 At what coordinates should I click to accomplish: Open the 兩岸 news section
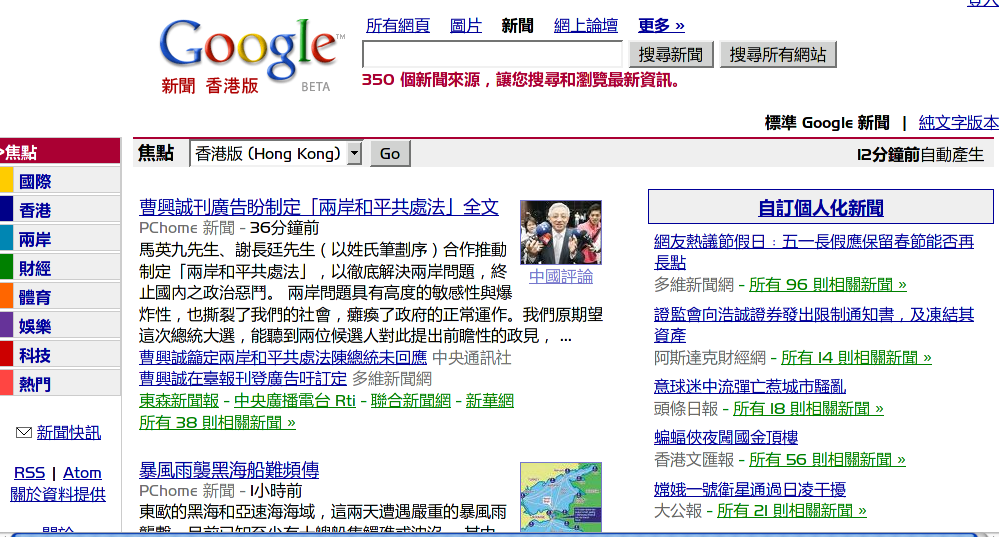click(35, 240)
